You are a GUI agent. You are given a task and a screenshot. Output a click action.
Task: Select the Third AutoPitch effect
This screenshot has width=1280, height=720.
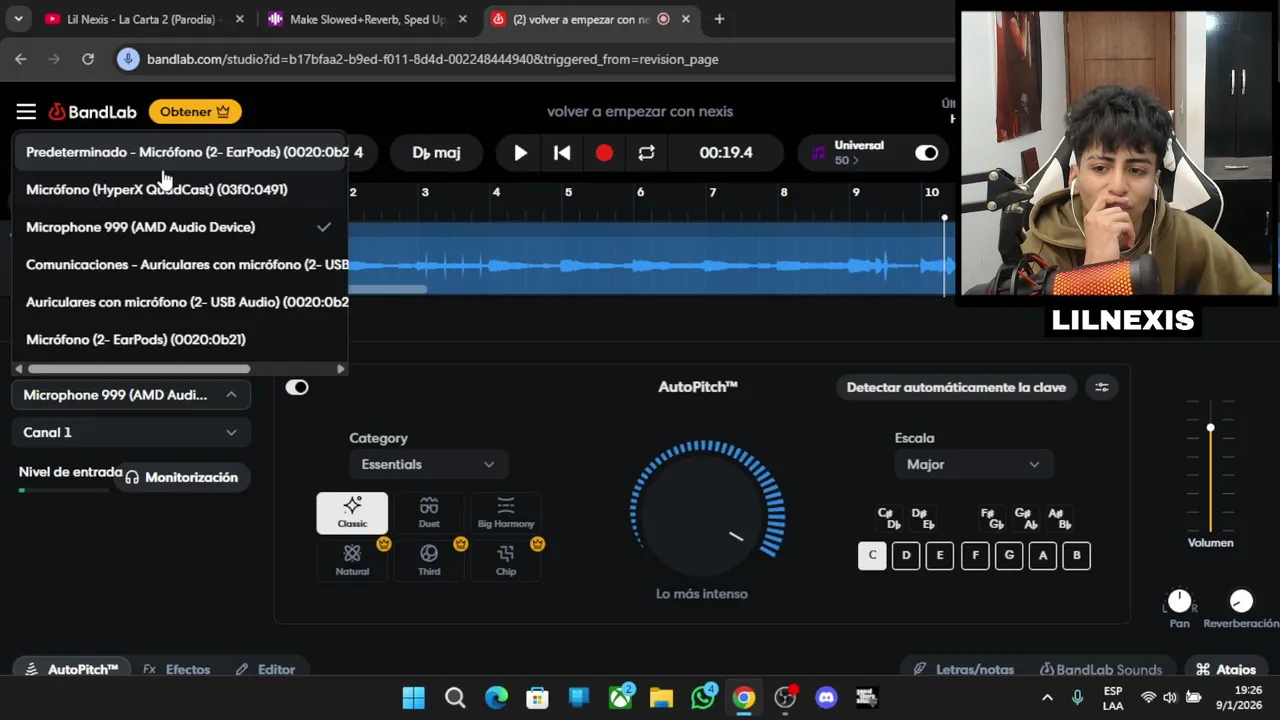[x=429, y=560]
